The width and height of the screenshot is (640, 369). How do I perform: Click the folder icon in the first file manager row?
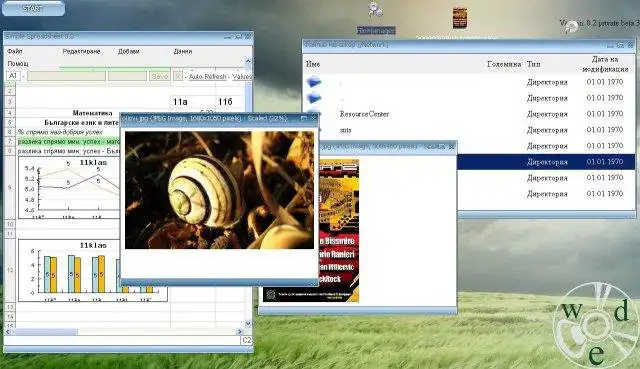[313, 82]
